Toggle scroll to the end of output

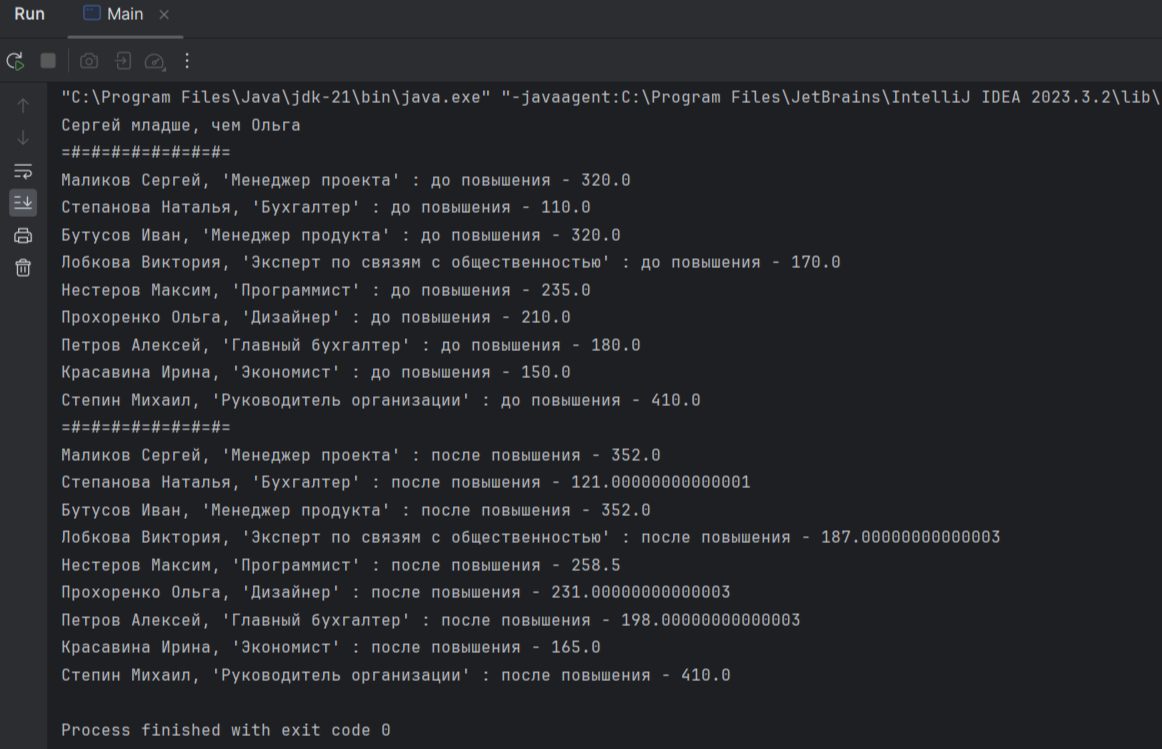(22, 203)
